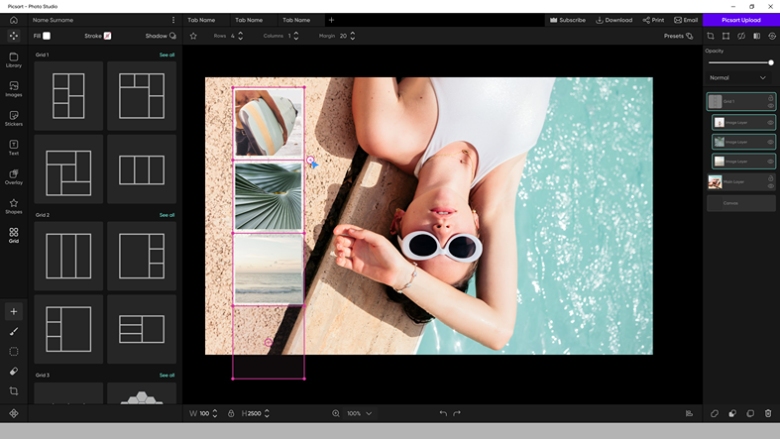This screenshot has width=780, height=439.
Task: Add to favorites with star icon
Action: [193, 36]
